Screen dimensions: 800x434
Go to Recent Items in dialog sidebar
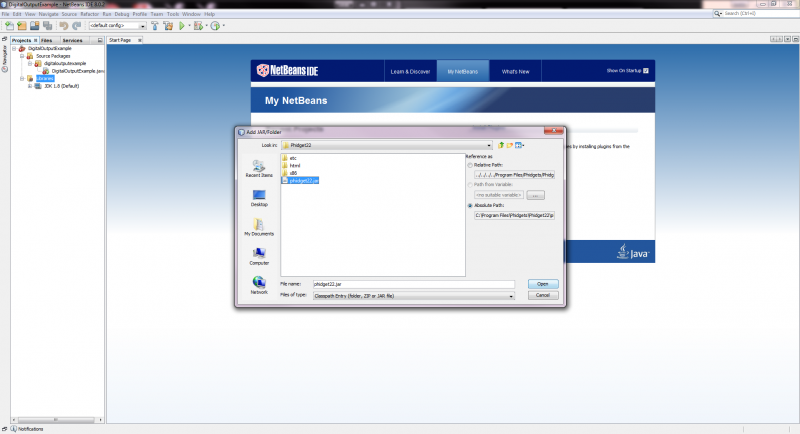[259, 169]
